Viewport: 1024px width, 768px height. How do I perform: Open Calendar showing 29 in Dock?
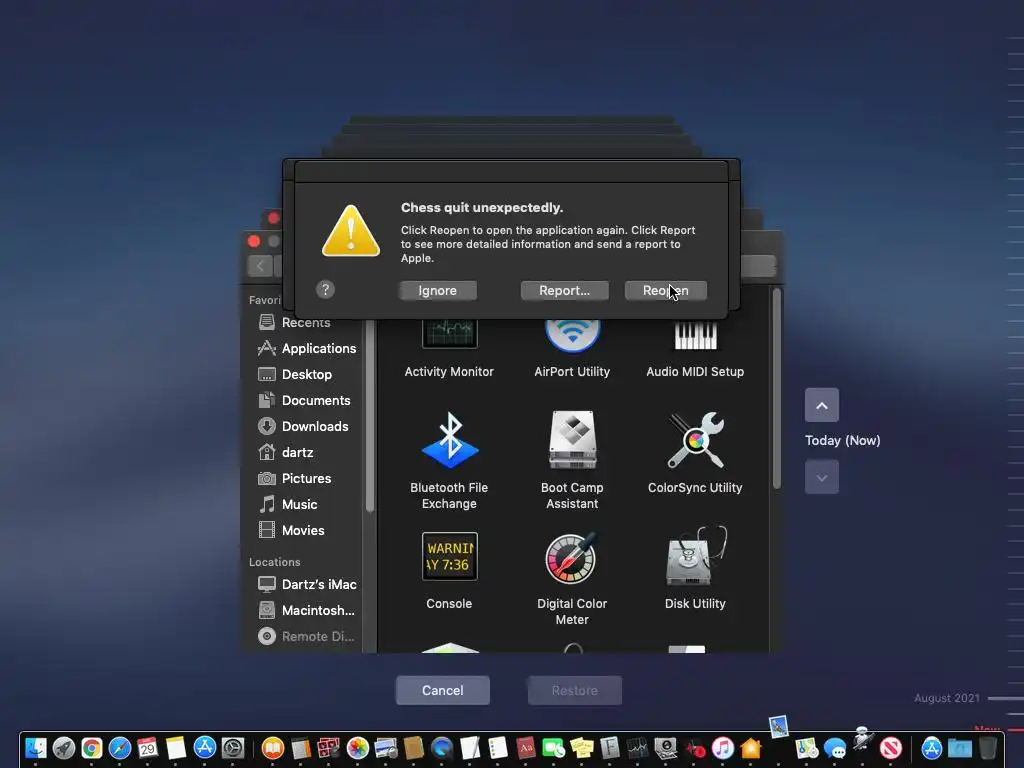(x=148, y=748)
